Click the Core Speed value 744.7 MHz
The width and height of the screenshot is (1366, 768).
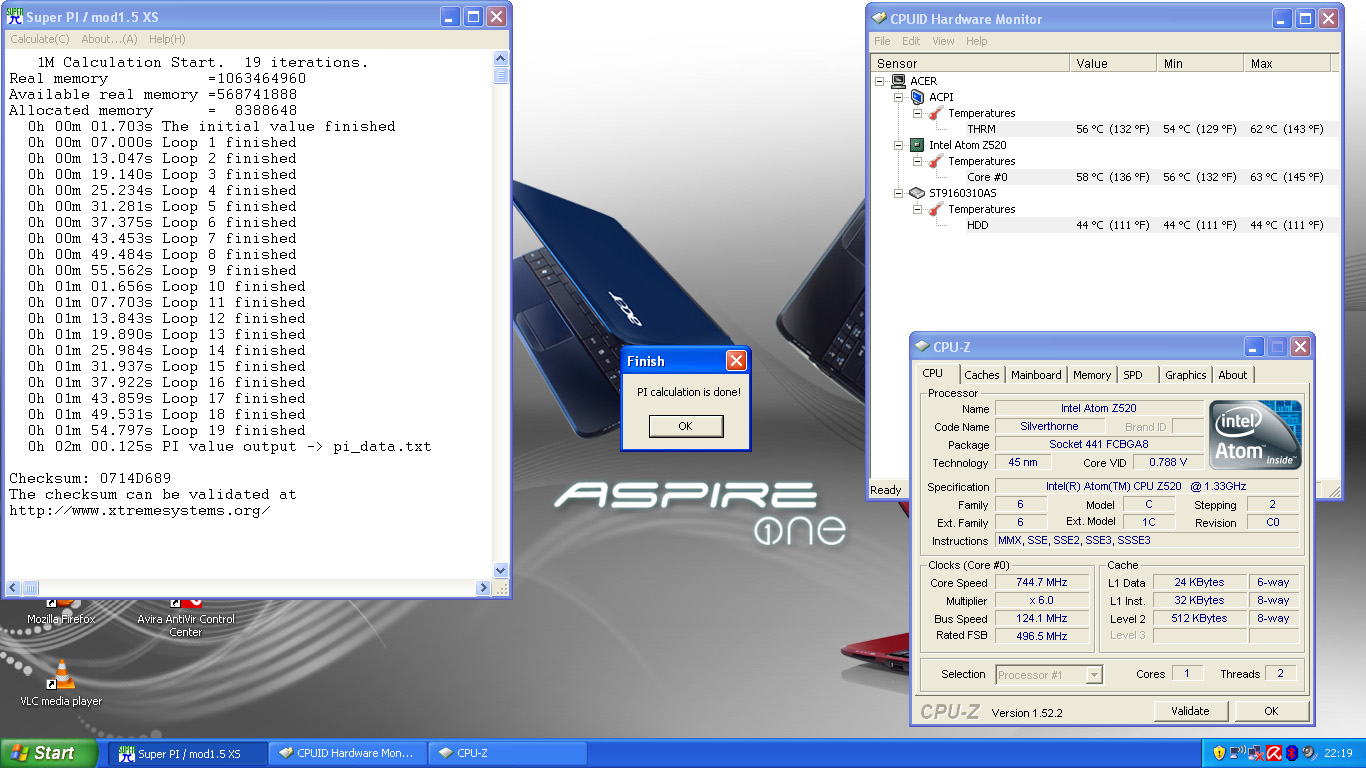[1042, 583]
